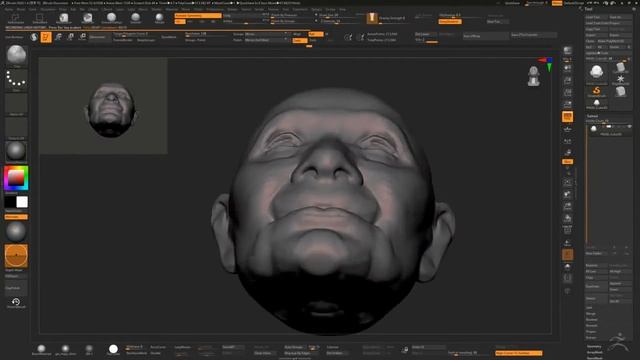Expand the Project subsection
640x360 pixels.
tap(591, 331)
